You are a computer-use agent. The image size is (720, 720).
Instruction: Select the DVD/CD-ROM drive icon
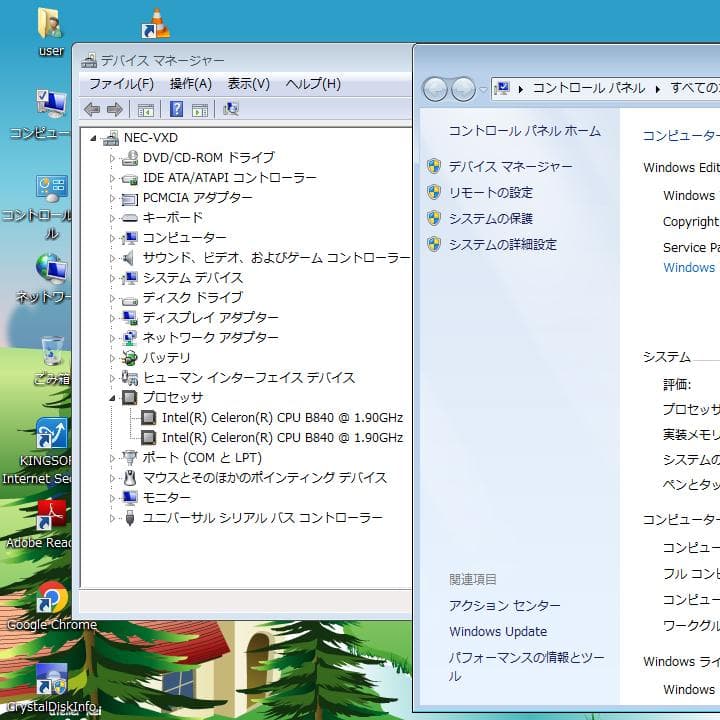pyautogui.click(x=129, y=158)
